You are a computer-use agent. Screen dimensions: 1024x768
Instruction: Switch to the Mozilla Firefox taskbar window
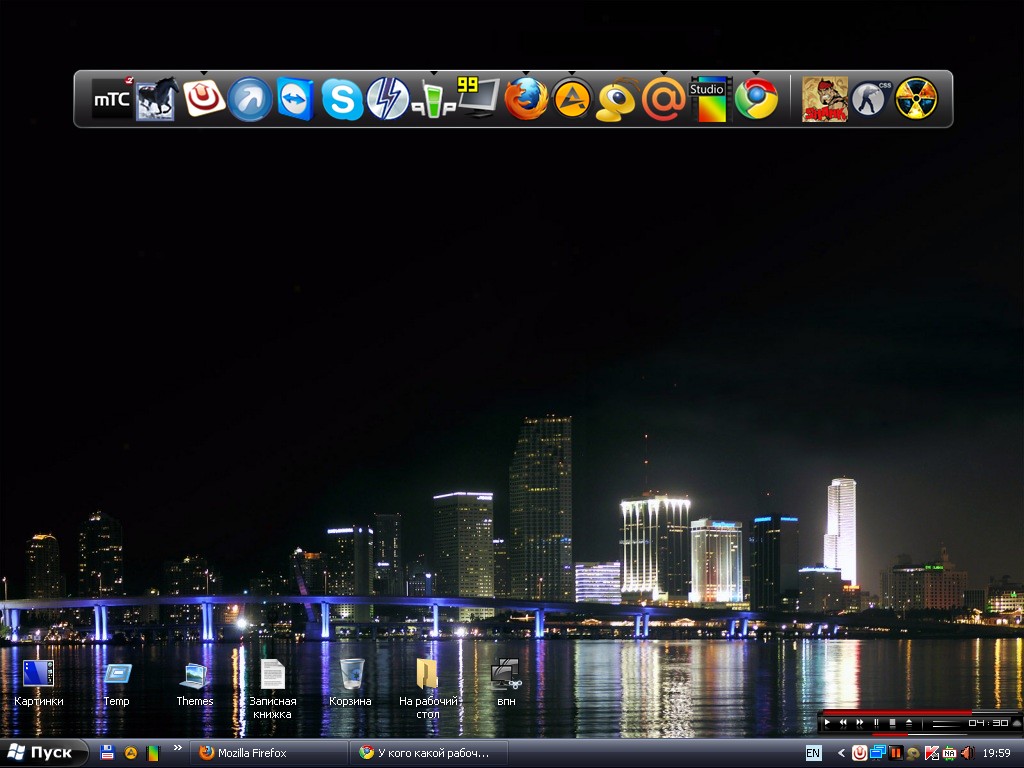pyautogui.click(x=268, y=753)
